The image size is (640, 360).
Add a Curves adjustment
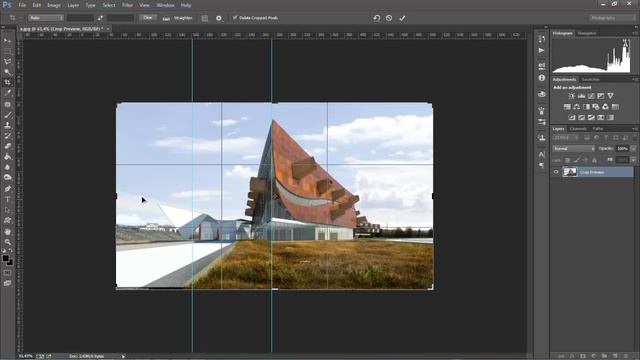(591, 96)
